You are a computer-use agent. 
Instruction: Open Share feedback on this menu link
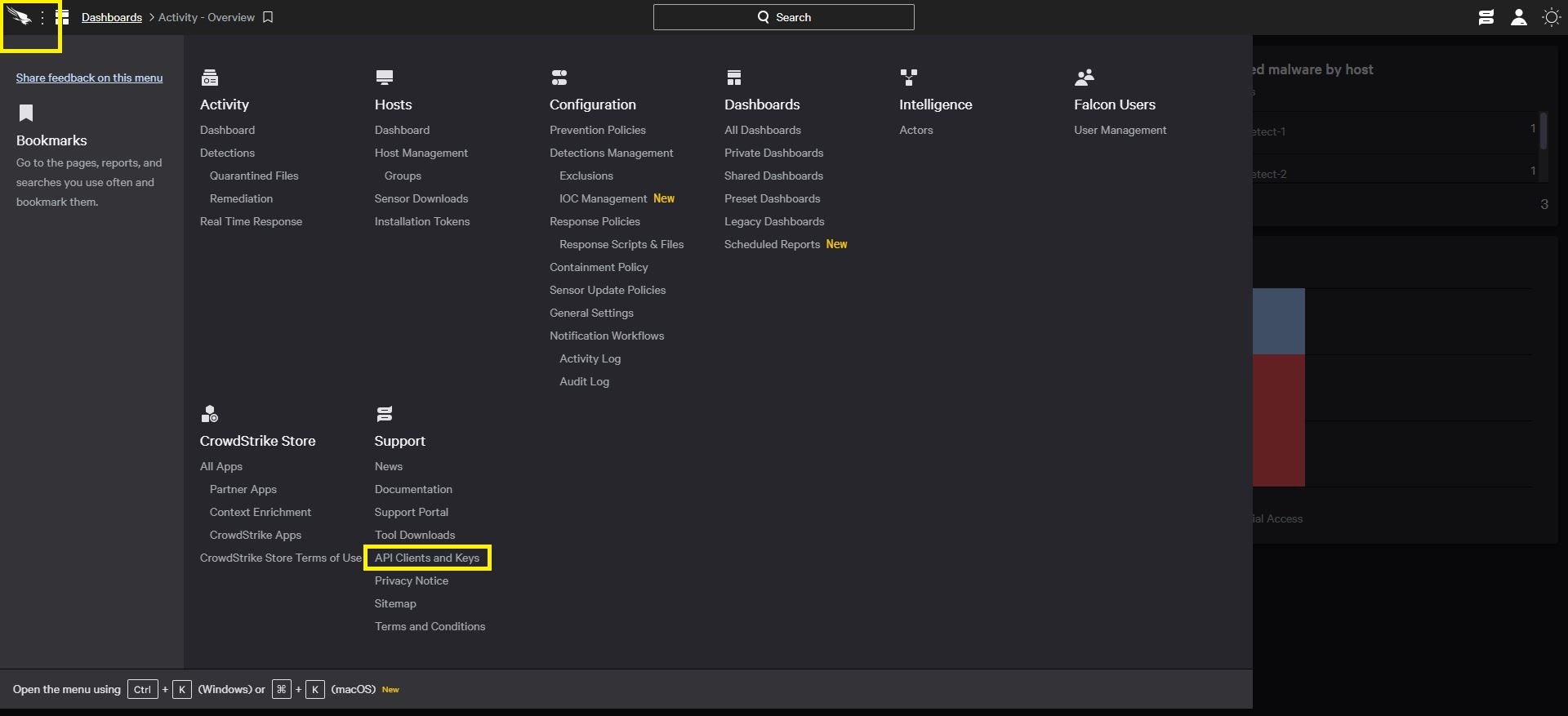click(89, 78)
